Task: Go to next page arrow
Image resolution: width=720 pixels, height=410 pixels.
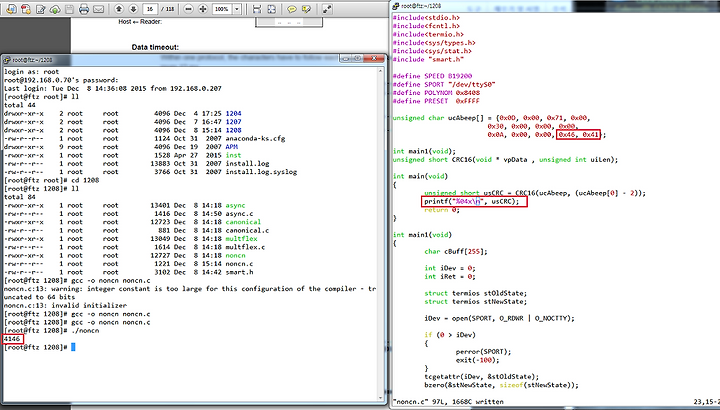Action: pos(133,9)
